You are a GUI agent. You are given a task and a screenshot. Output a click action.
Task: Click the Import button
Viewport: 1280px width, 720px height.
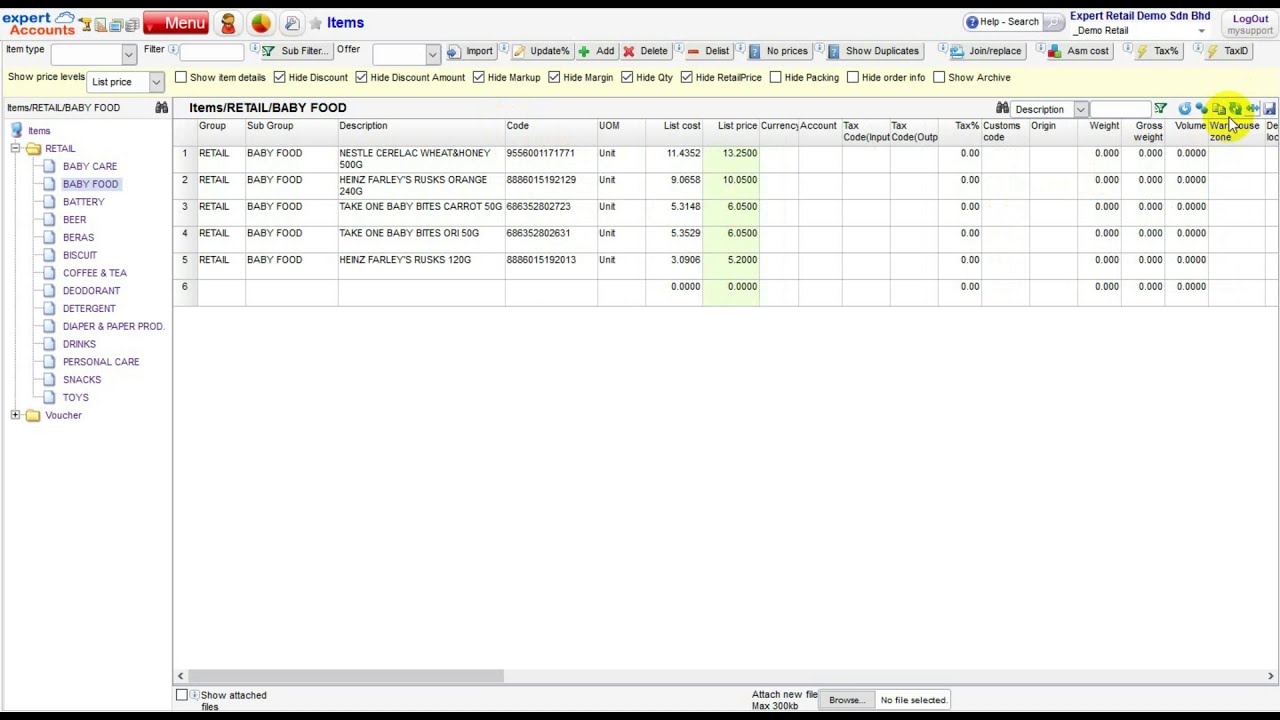point(470,51)
